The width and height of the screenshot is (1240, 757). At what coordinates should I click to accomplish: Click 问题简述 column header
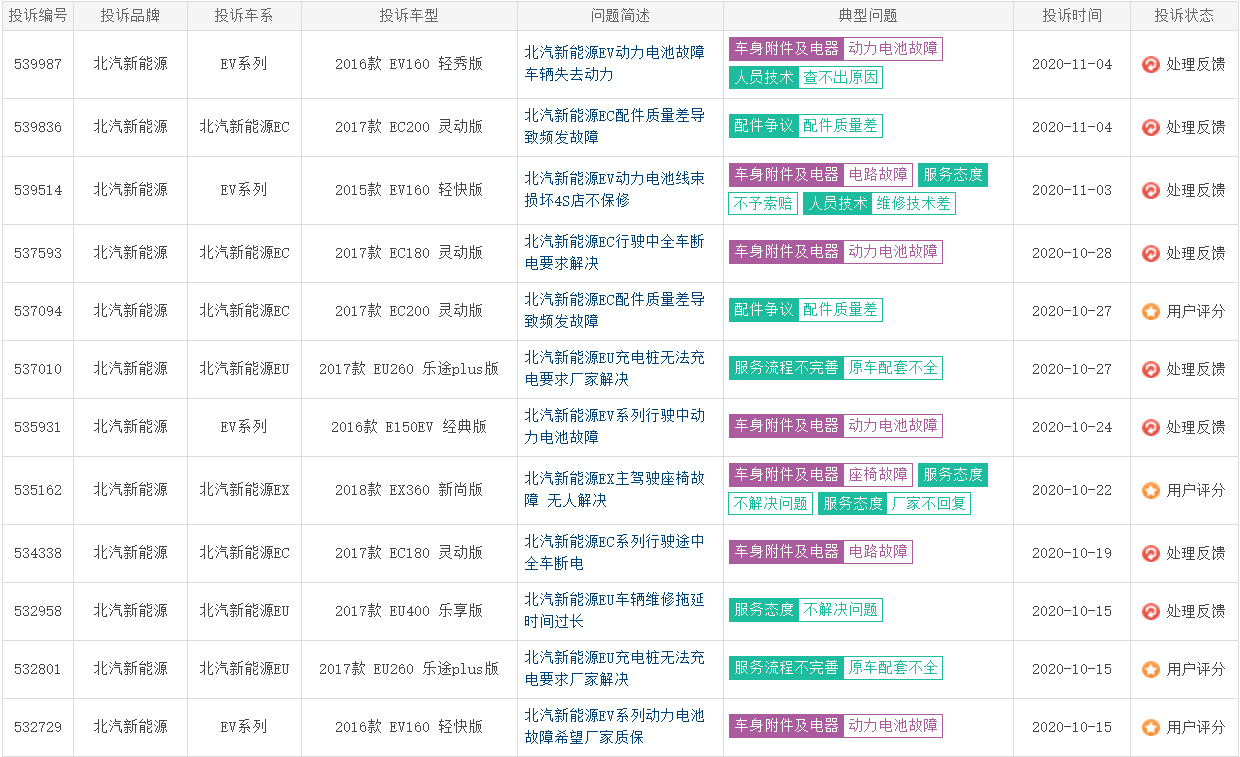pos(620,16)
